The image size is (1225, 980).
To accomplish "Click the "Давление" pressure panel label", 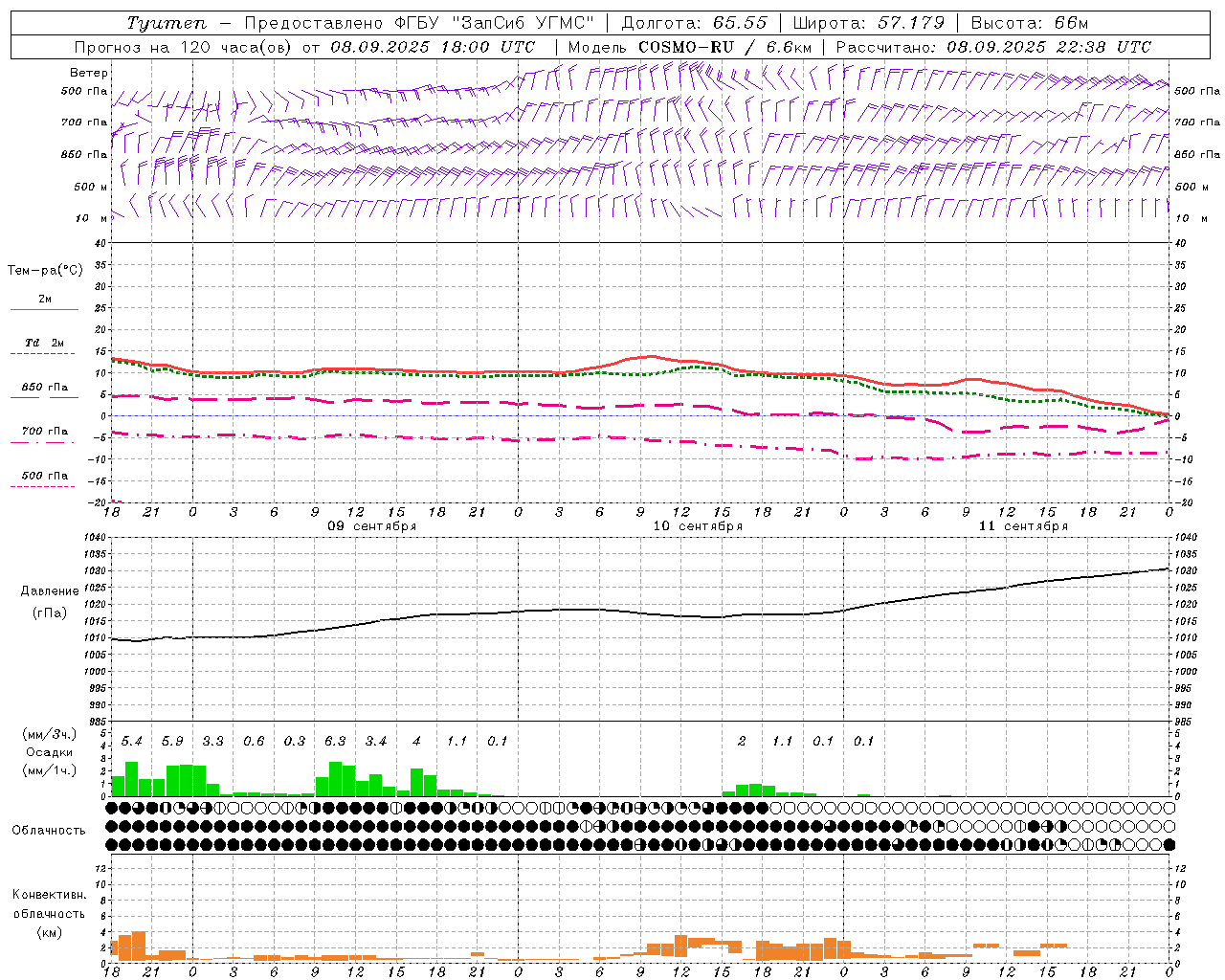I will point(50,591).
